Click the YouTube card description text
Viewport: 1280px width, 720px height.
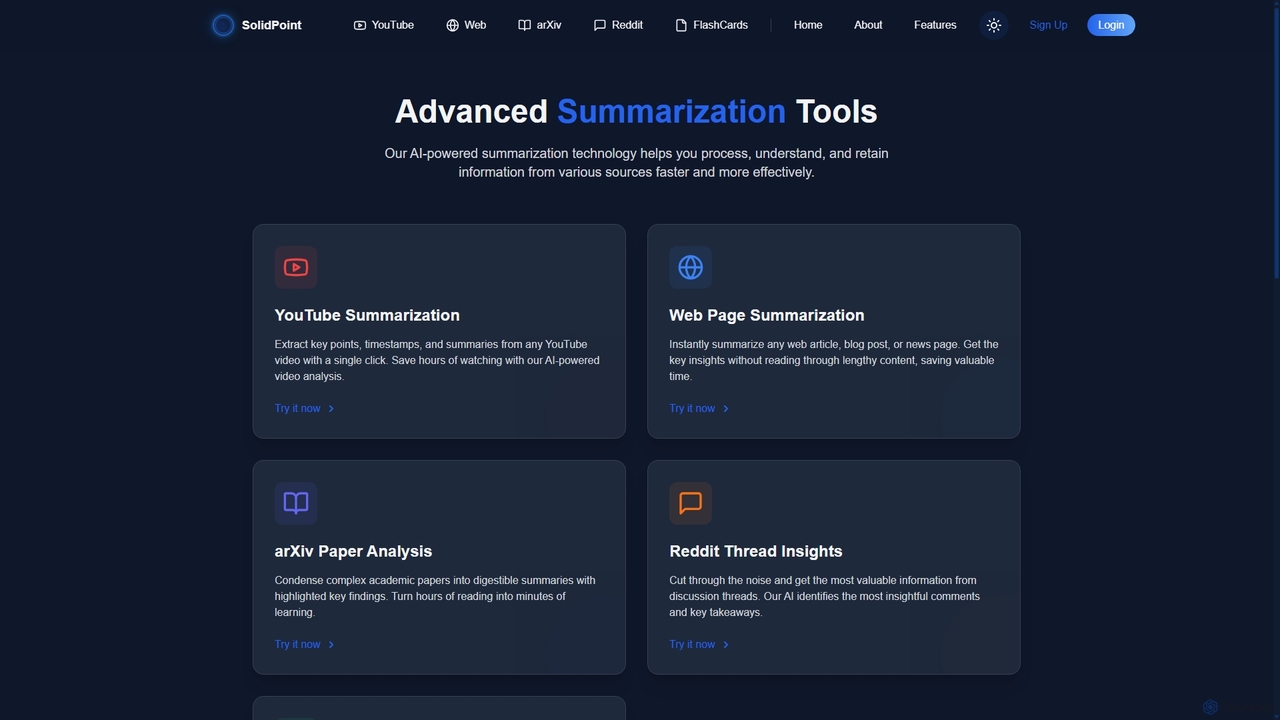(437, 360)
